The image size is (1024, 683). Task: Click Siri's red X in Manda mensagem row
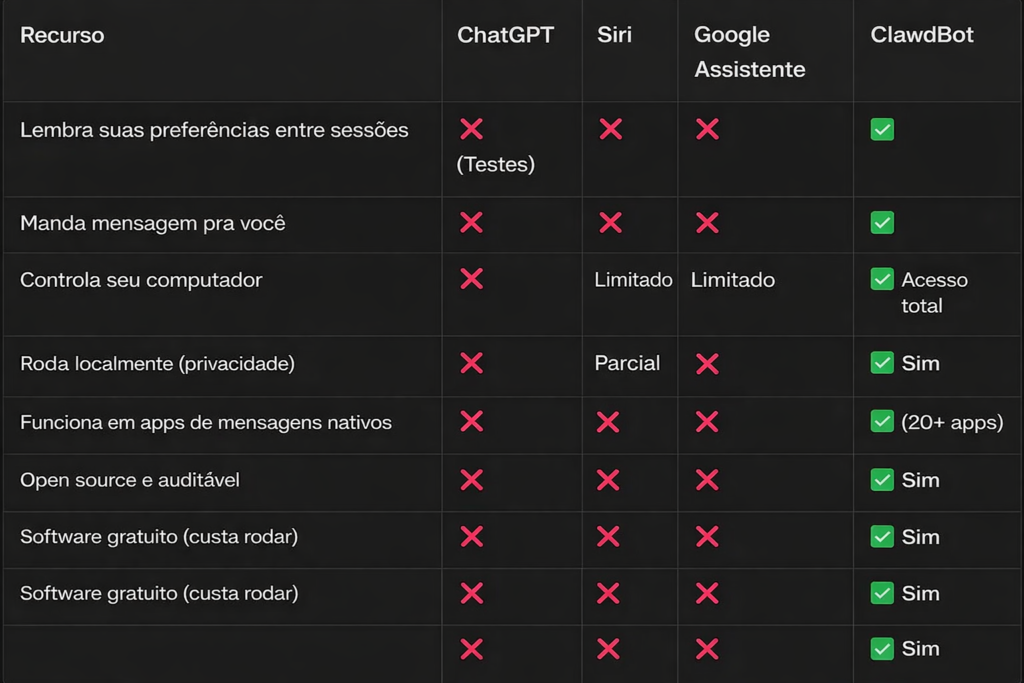[610, 223]
